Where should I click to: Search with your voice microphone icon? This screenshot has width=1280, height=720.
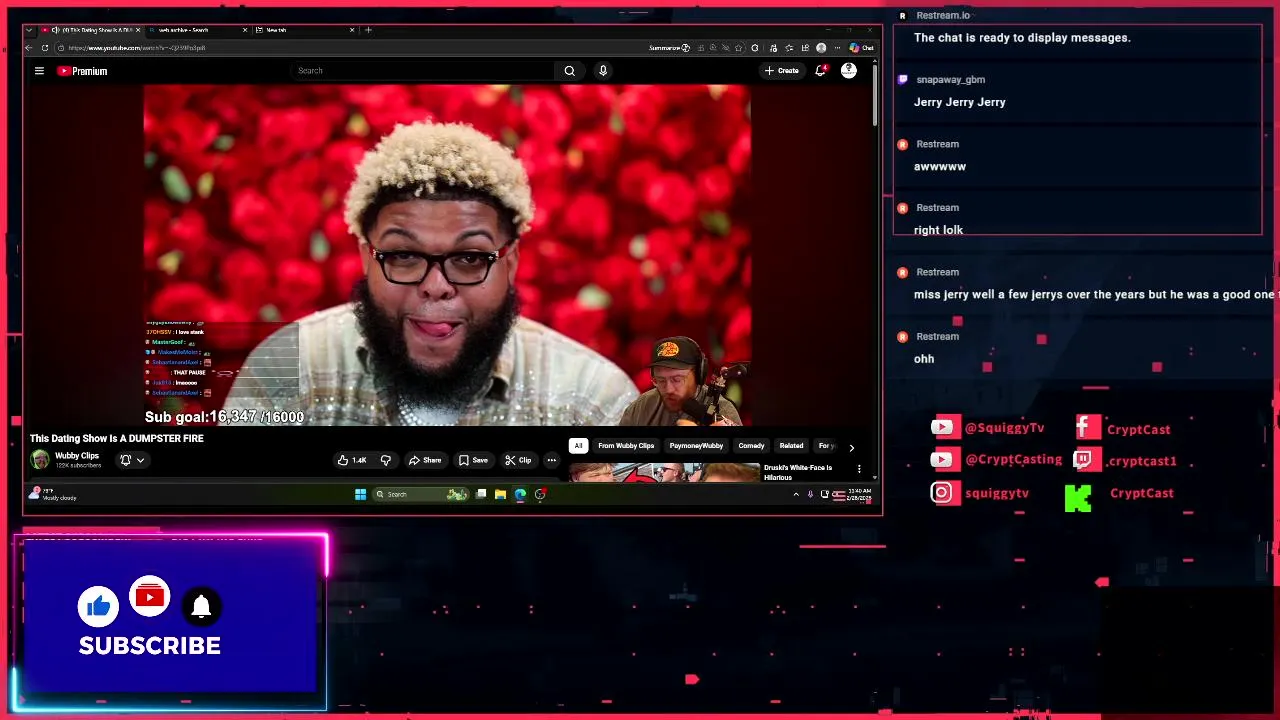pos(603,71)
